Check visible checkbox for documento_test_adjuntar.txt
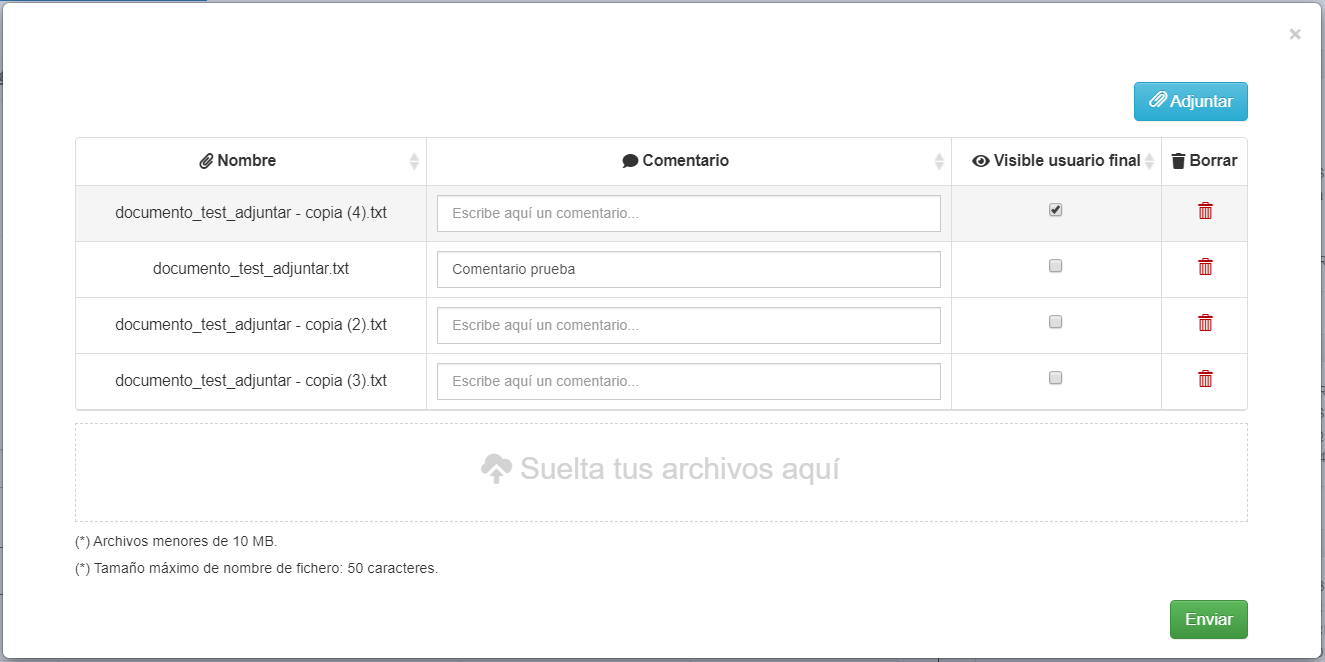Screen dimensions: 1325x662 1055,266
